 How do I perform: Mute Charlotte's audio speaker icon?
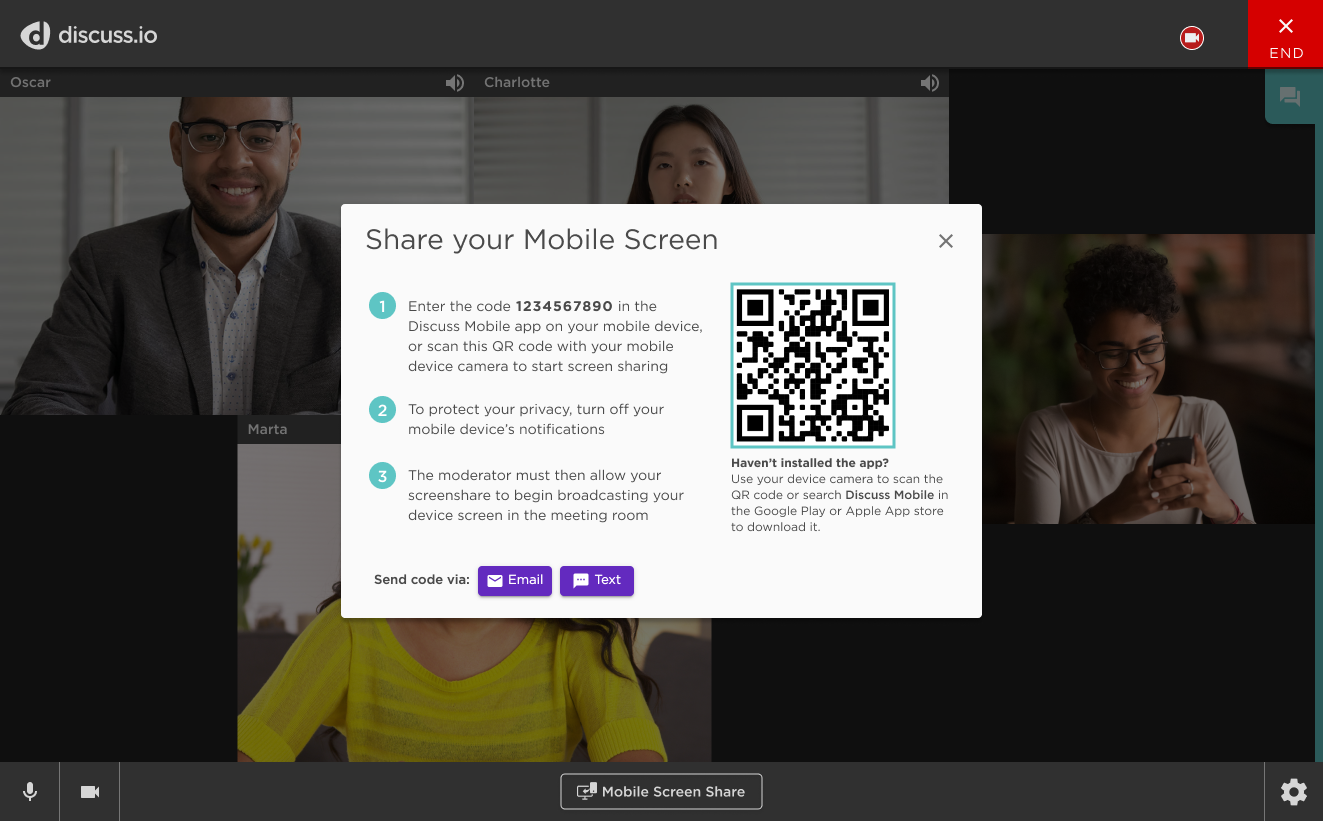[x=930, y=83]
